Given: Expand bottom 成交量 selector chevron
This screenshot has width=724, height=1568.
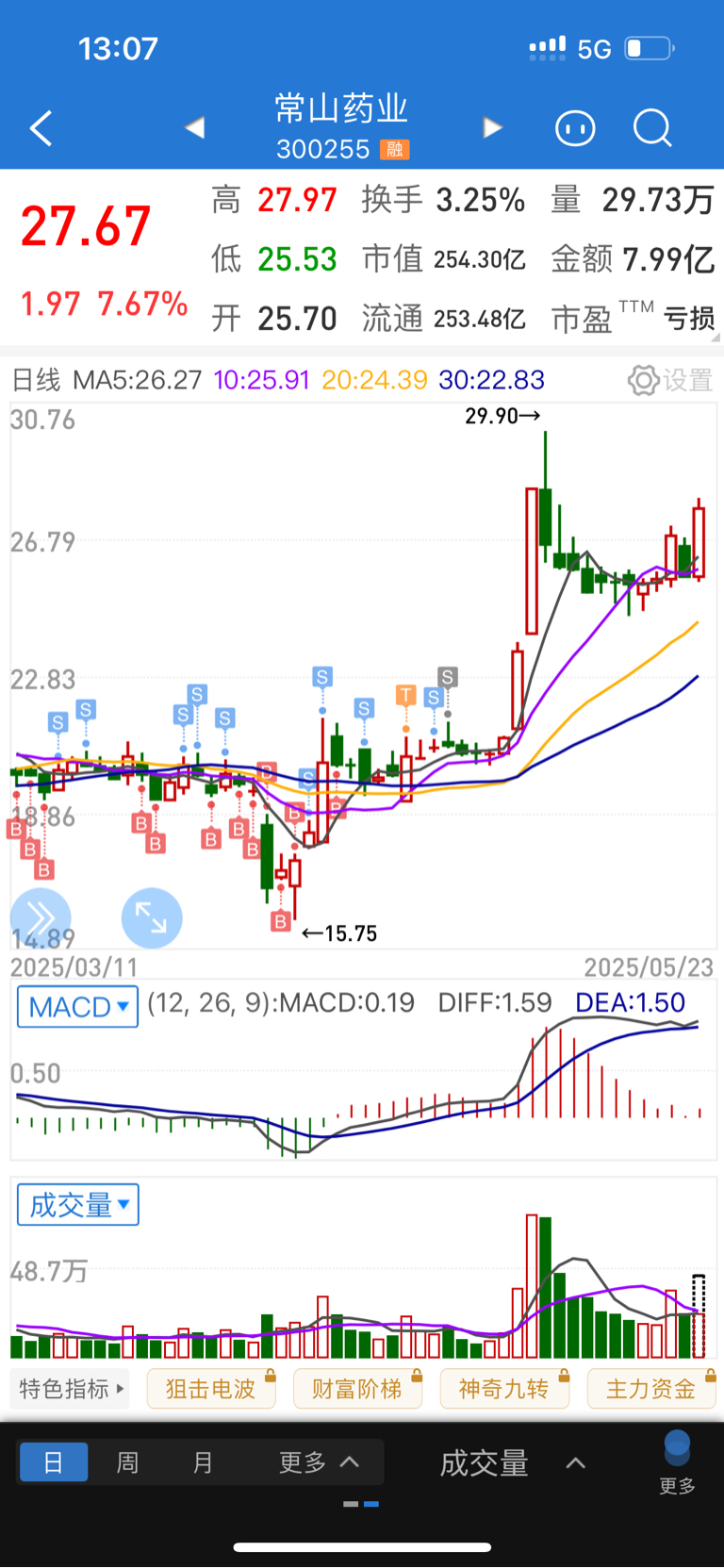Looking at the screenshot, I should tap(575, 1463).
